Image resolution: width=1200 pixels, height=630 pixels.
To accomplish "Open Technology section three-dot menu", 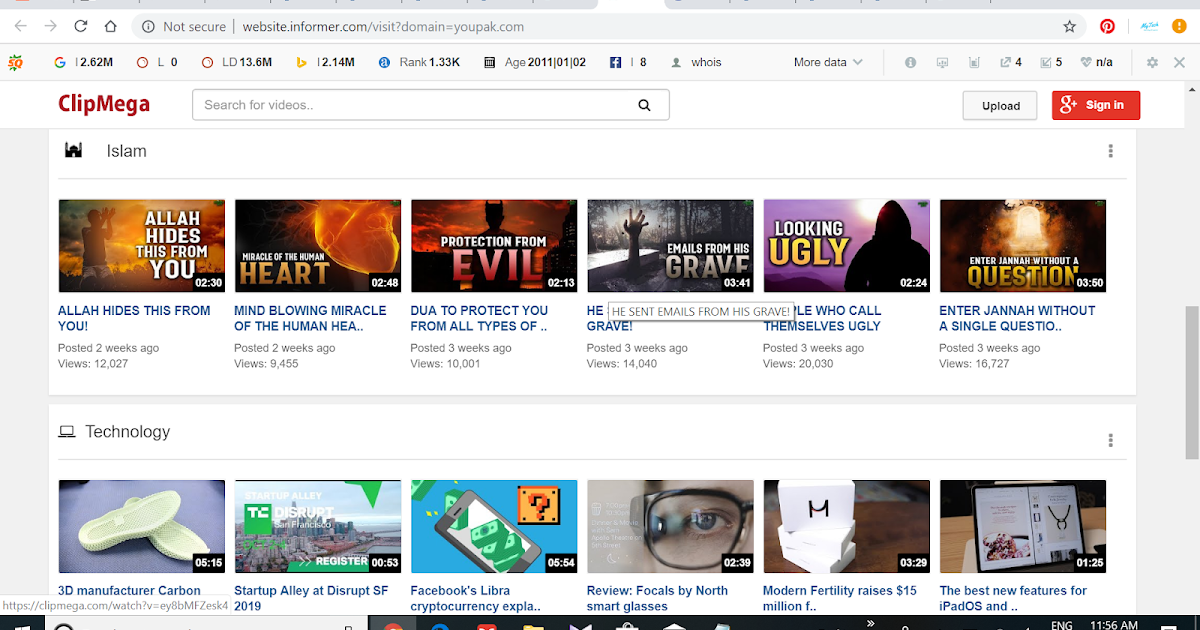I will tap(1111, 440).
